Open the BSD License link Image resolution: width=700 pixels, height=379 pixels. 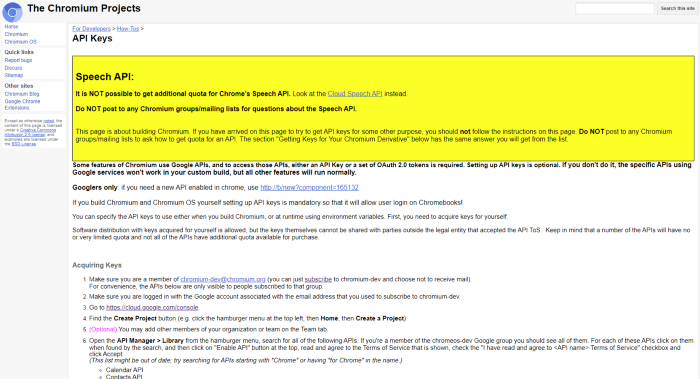(24, 144)
